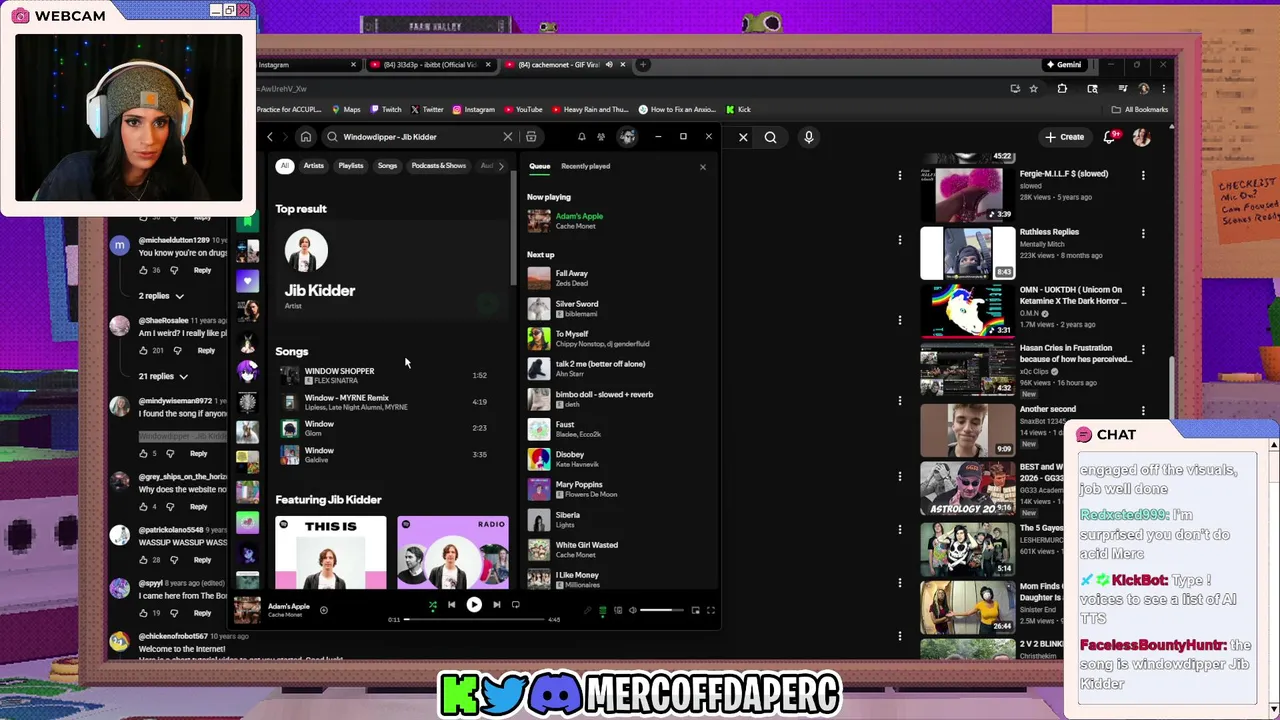Open YouTube account avatar

click(x=1141, y=137)
